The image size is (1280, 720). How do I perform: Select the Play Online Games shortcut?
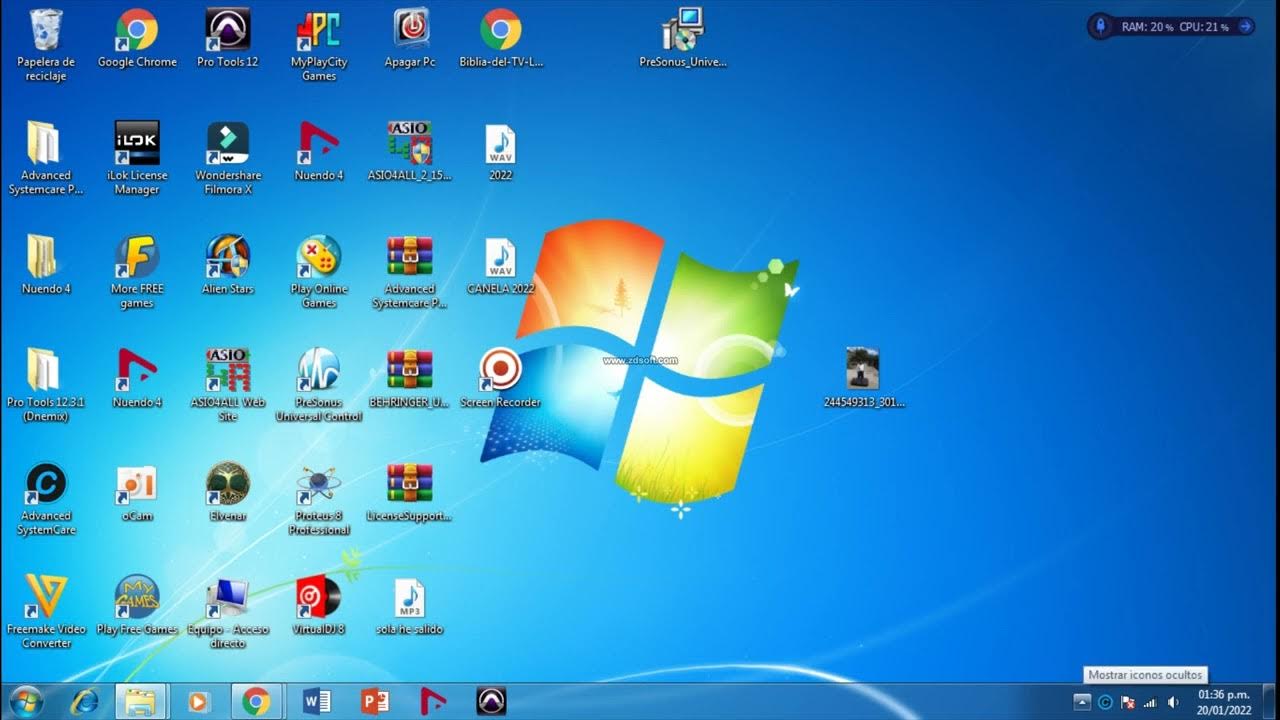pos(319,272)
